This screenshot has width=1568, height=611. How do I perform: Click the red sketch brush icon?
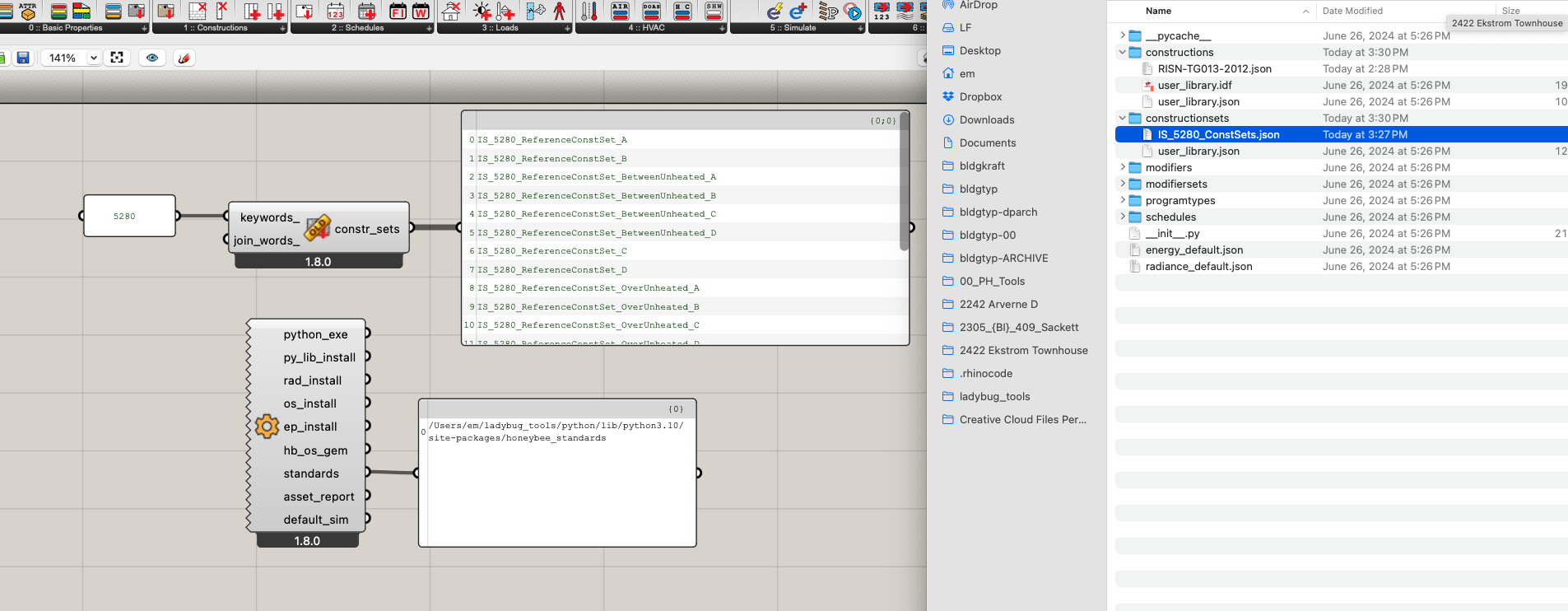click(184, 58)
